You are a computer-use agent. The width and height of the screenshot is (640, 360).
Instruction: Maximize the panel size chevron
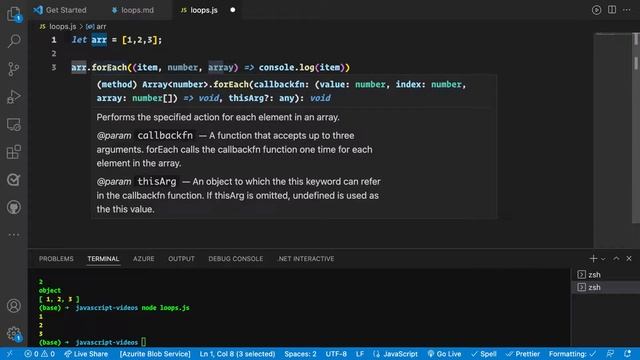(x=616, y=258)
